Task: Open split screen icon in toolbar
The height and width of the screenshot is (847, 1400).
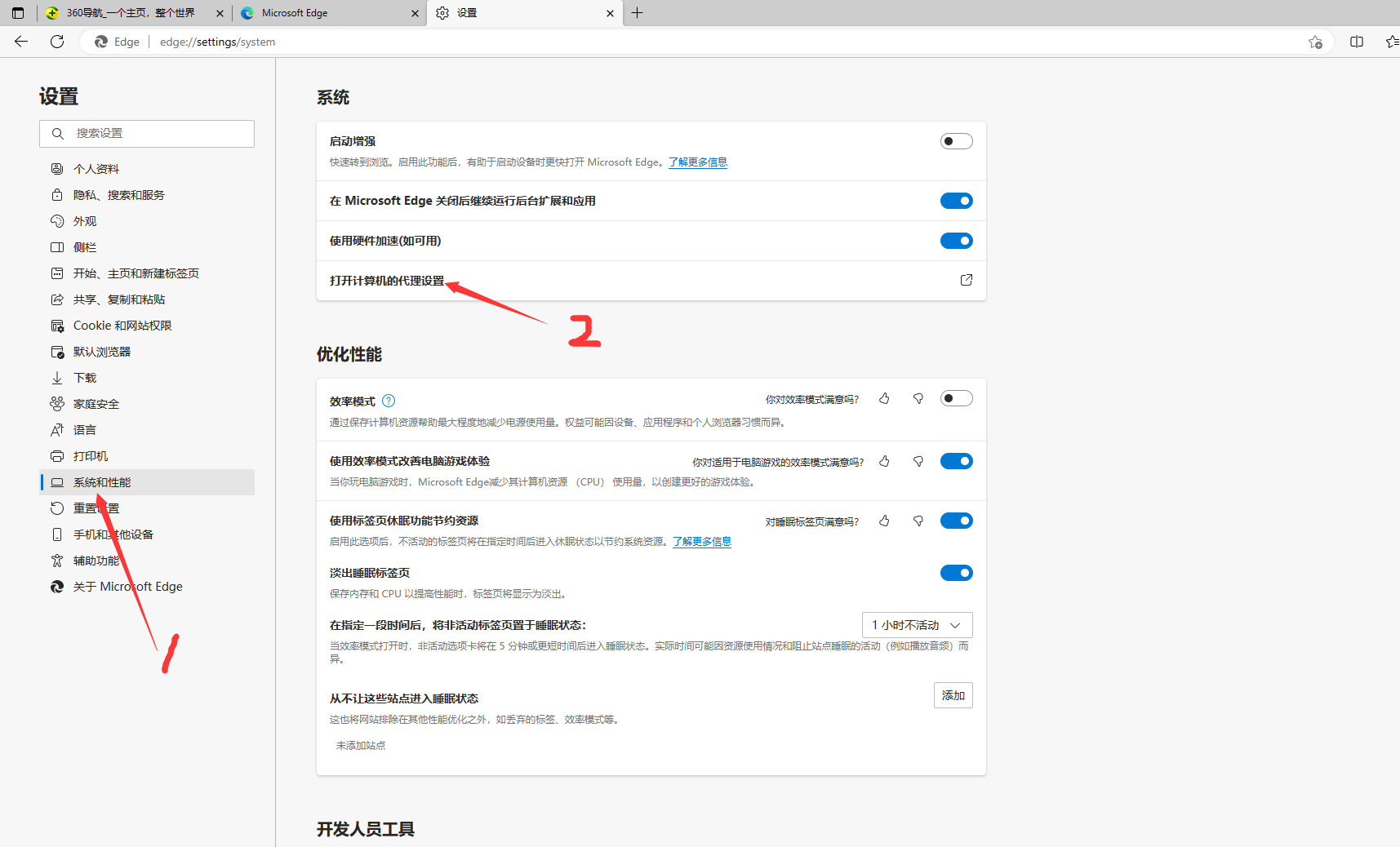Action: [1357, 42]
